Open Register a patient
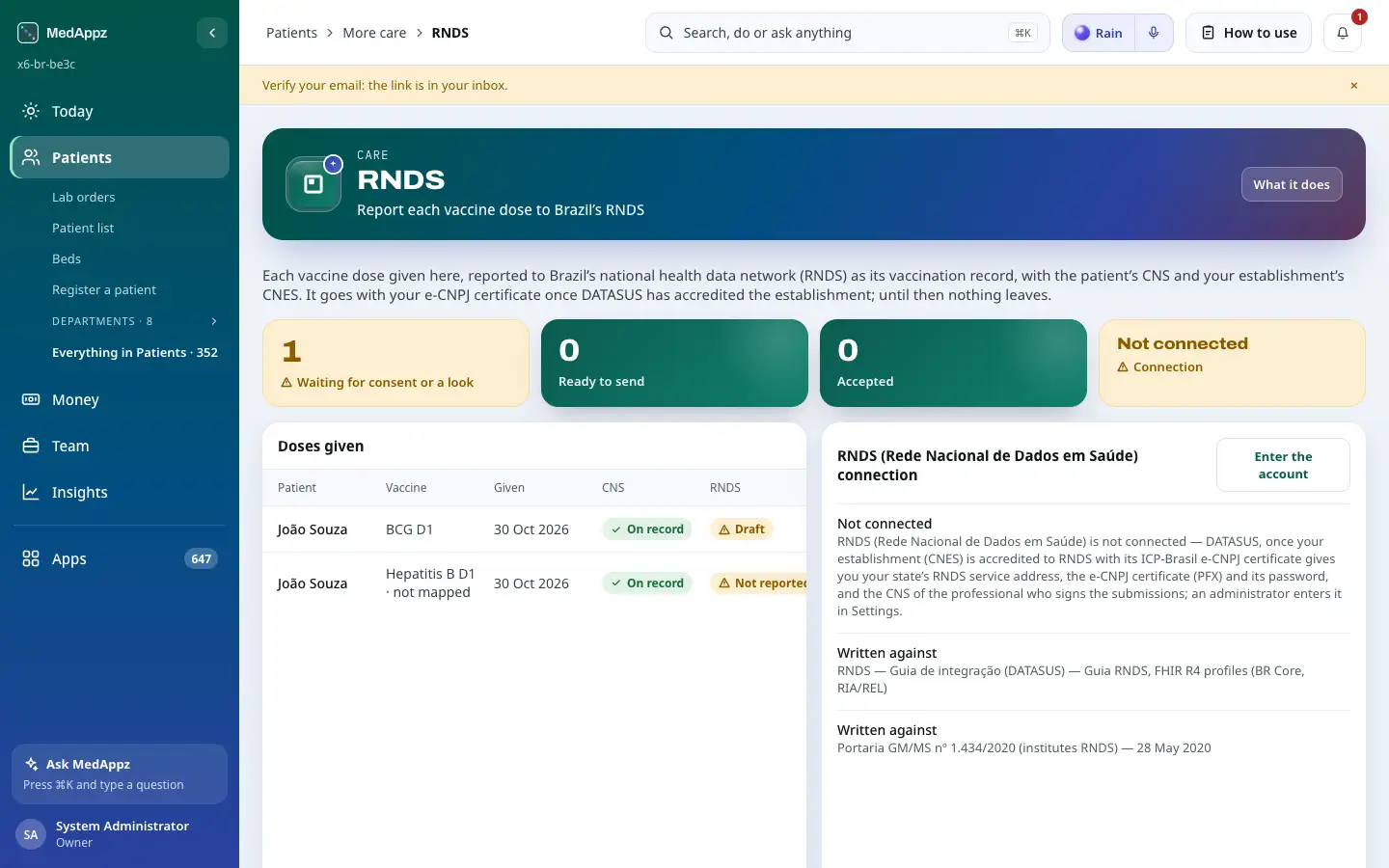 [x=104, y=289]
